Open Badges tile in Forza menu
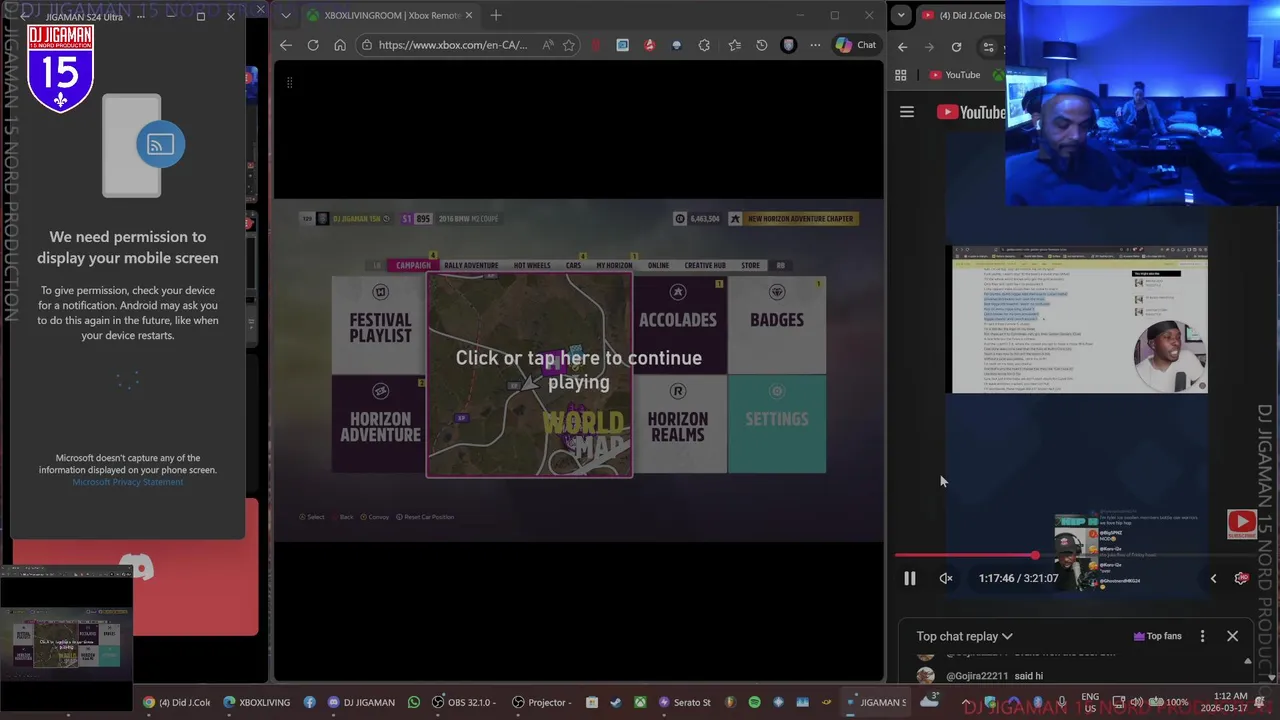Screen dimensions: 1280x720 click(x=777, y=326)
